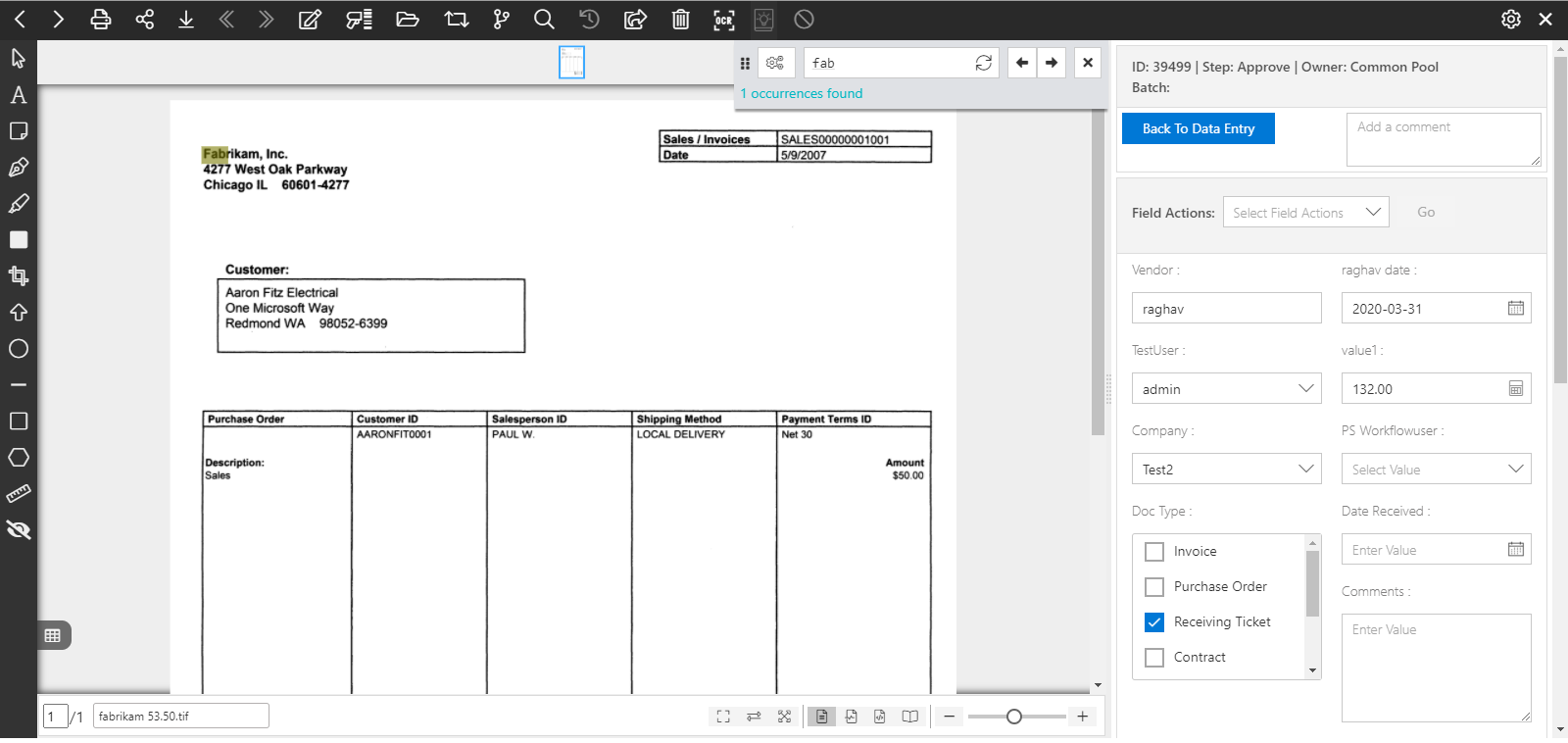Go to next search occurrence arrow
The image size is (1568, 743).
click(x=1052, y=63)
